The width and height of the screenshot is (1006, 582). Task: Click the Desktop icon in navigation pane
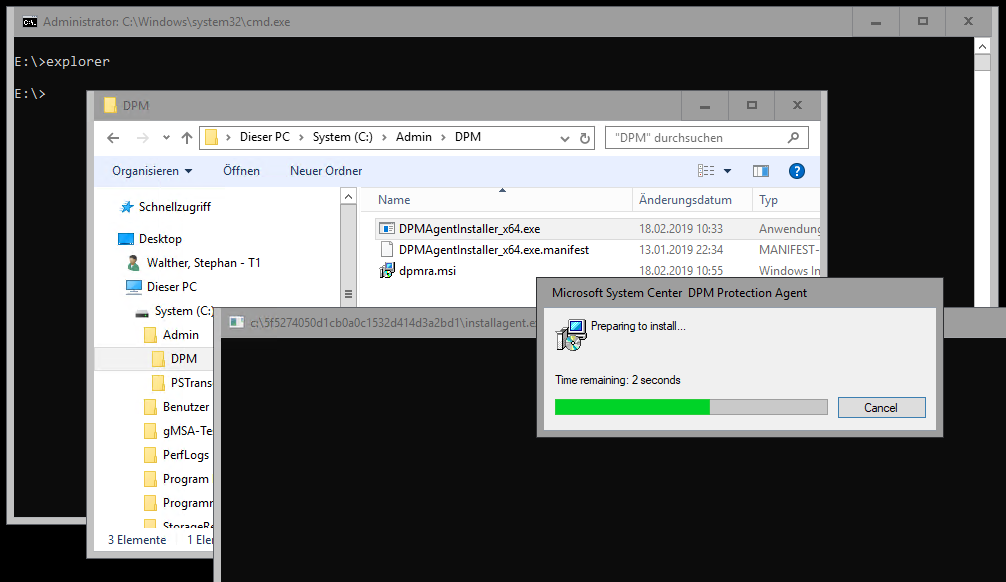pyautogui.click(x=126, y=239)
